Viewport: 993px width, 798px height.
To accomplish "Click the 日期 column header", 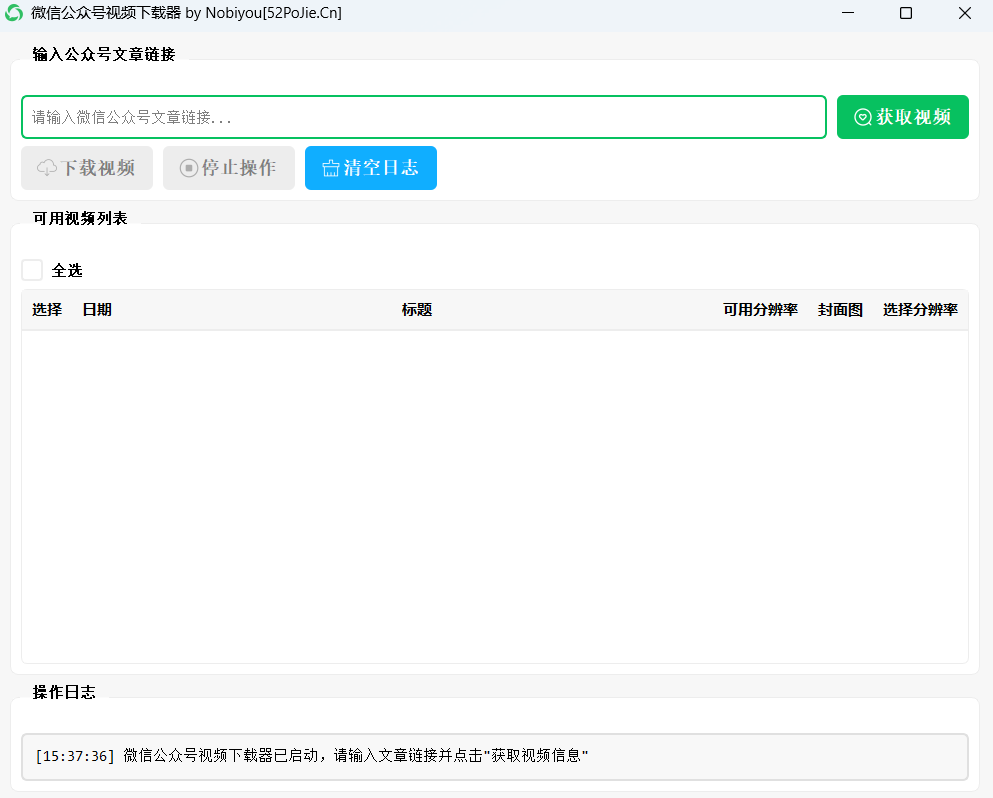I will (97, 310).
